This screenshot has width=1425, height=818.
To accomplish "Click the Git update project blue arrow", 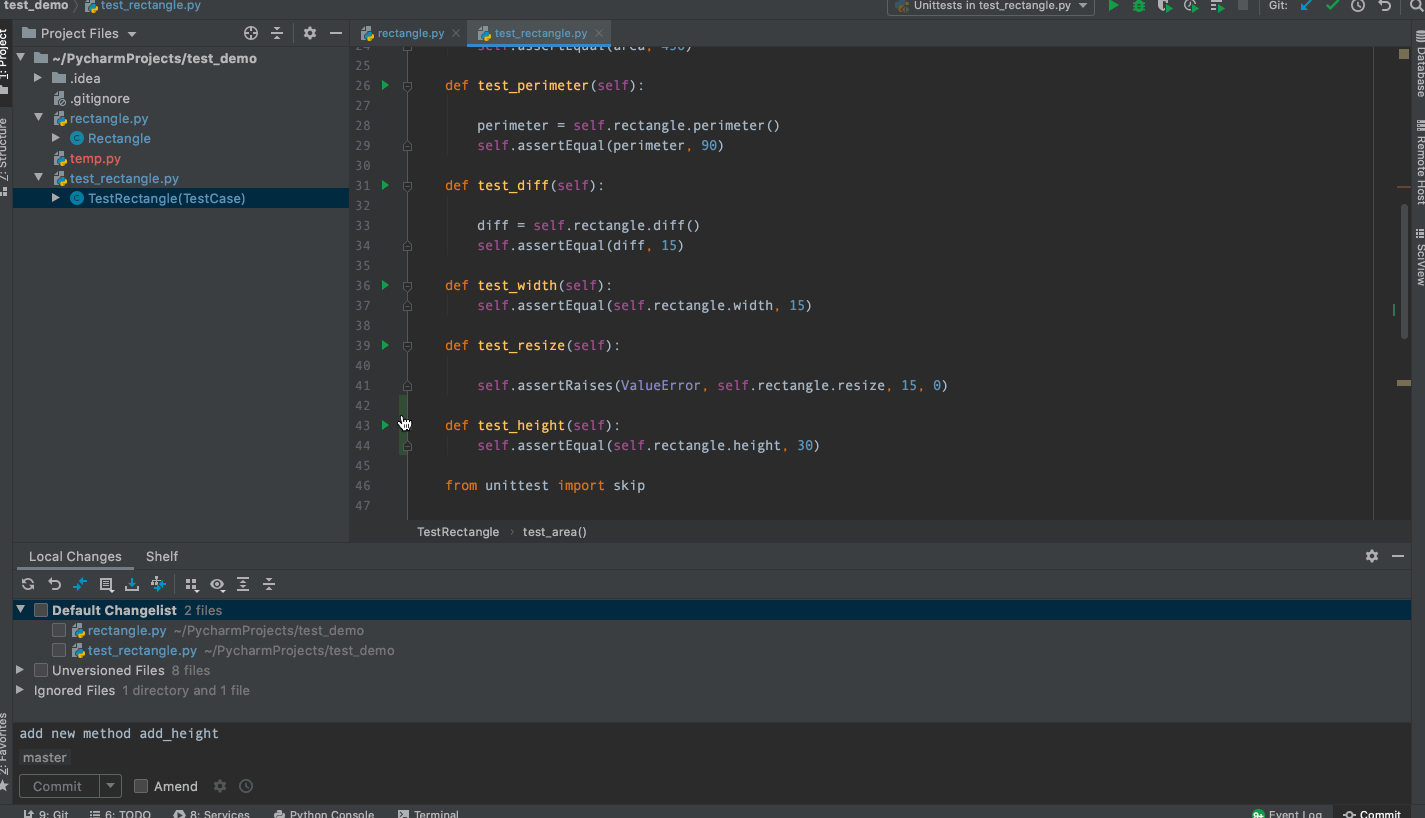I will tap(1306, 6).
